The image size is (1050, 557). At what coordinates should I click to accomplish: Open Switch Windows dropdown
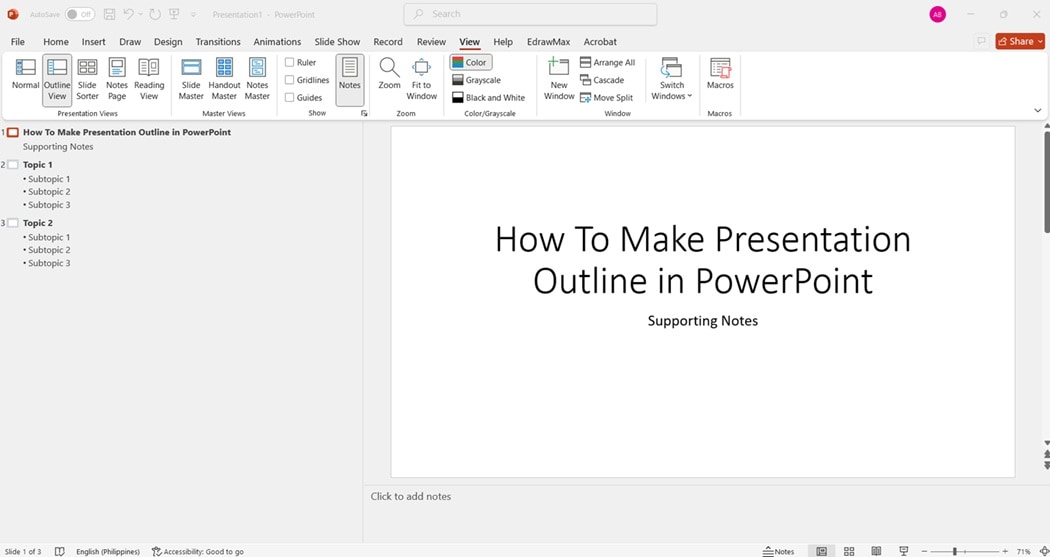coord(672,80)
